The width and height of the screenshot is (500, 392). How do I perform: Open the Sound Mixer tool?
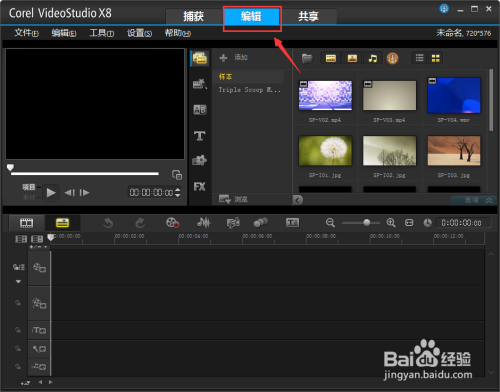(204, 223)
